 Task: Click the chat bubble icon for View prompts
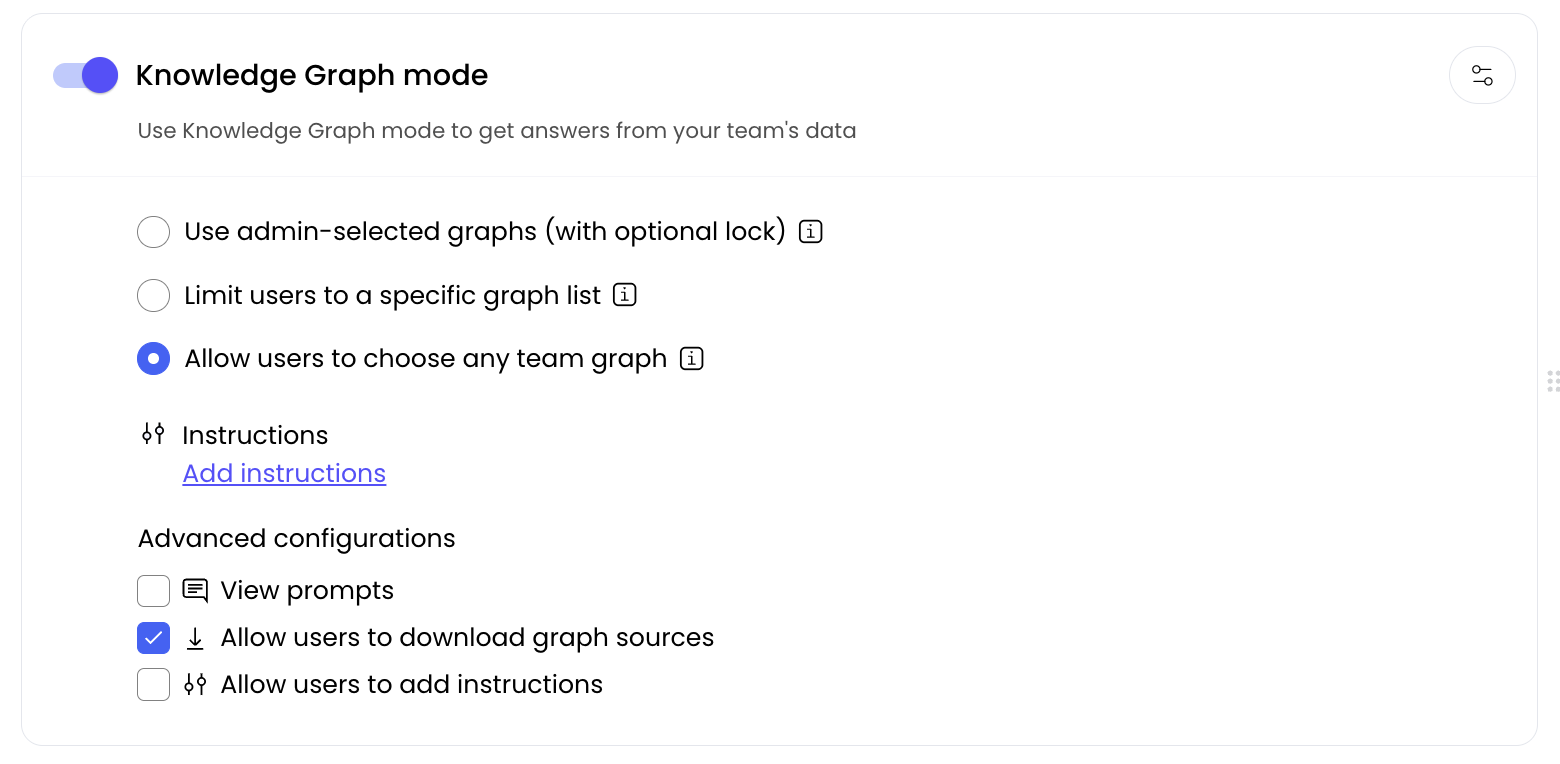[195, 591]
